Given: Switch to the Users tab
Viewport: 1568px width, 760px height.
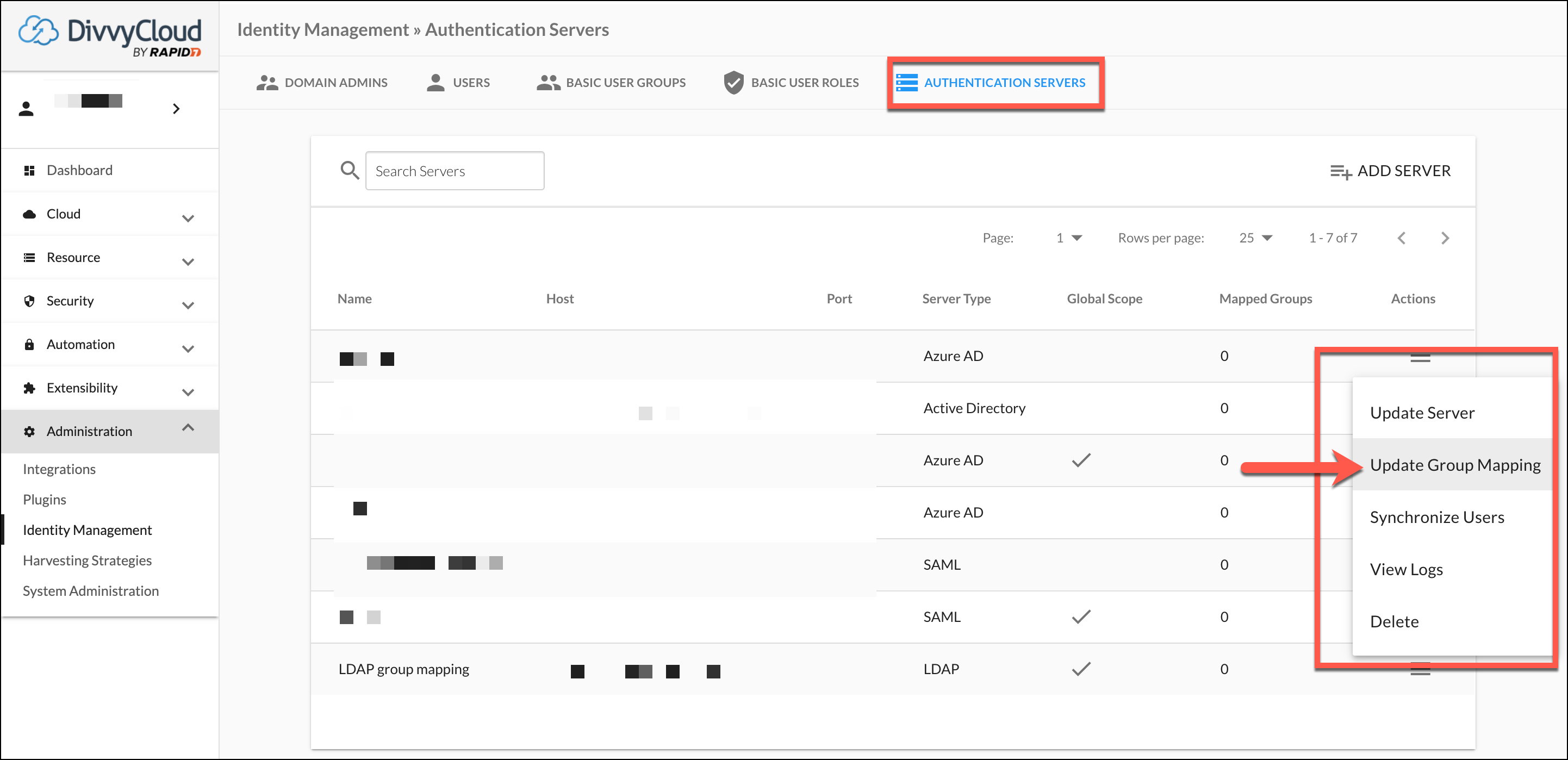Looking at the screenshot, I should pos(458,83).
